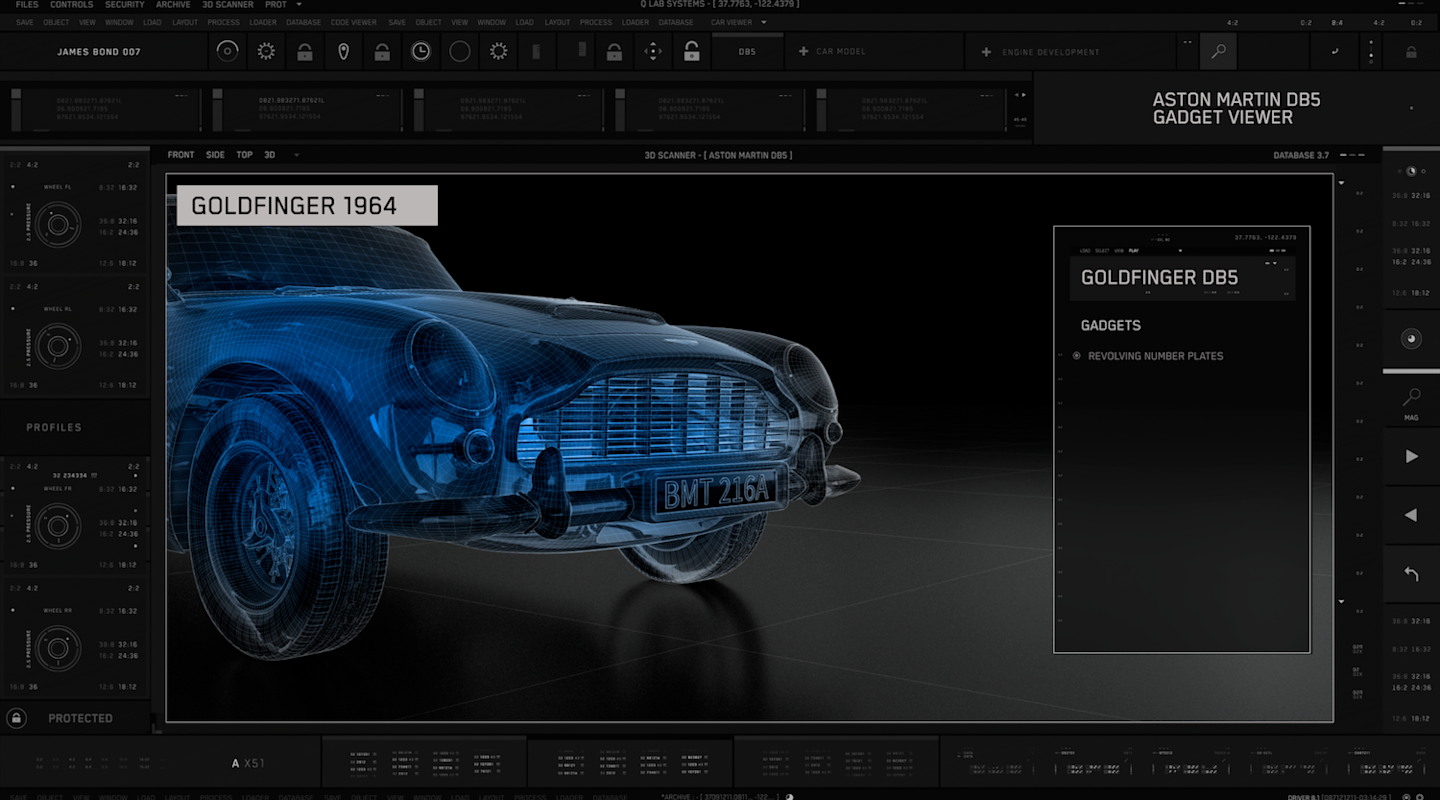Adjust the vertical level slider in the top toolbar
This screenshot has width=1440, height=800.
pos(537,51)
